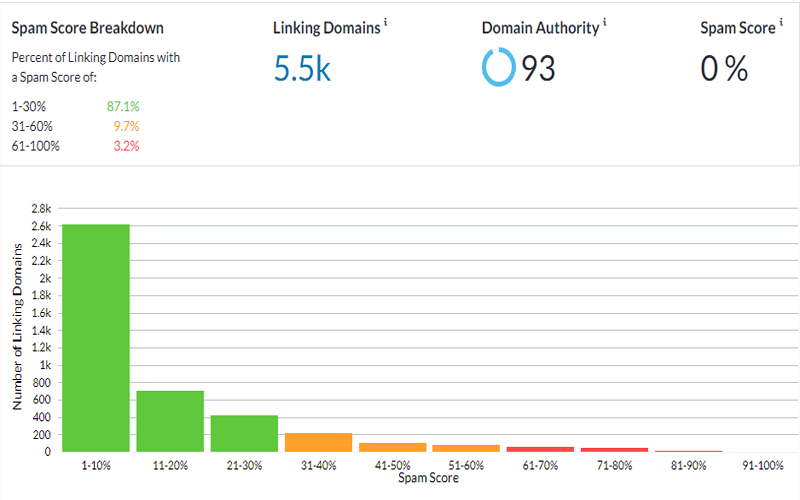Viewport: 800px width, 500px height.
Task: Click the orange 41-50% spam score bar
Action: (392, 447)
